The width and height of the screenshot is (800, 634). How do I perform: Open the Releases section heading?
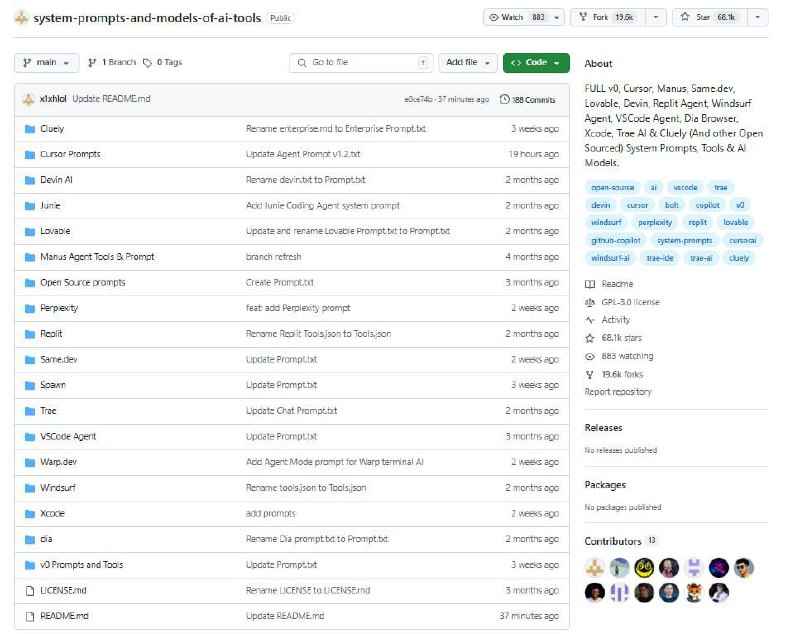tap(603, 428)
